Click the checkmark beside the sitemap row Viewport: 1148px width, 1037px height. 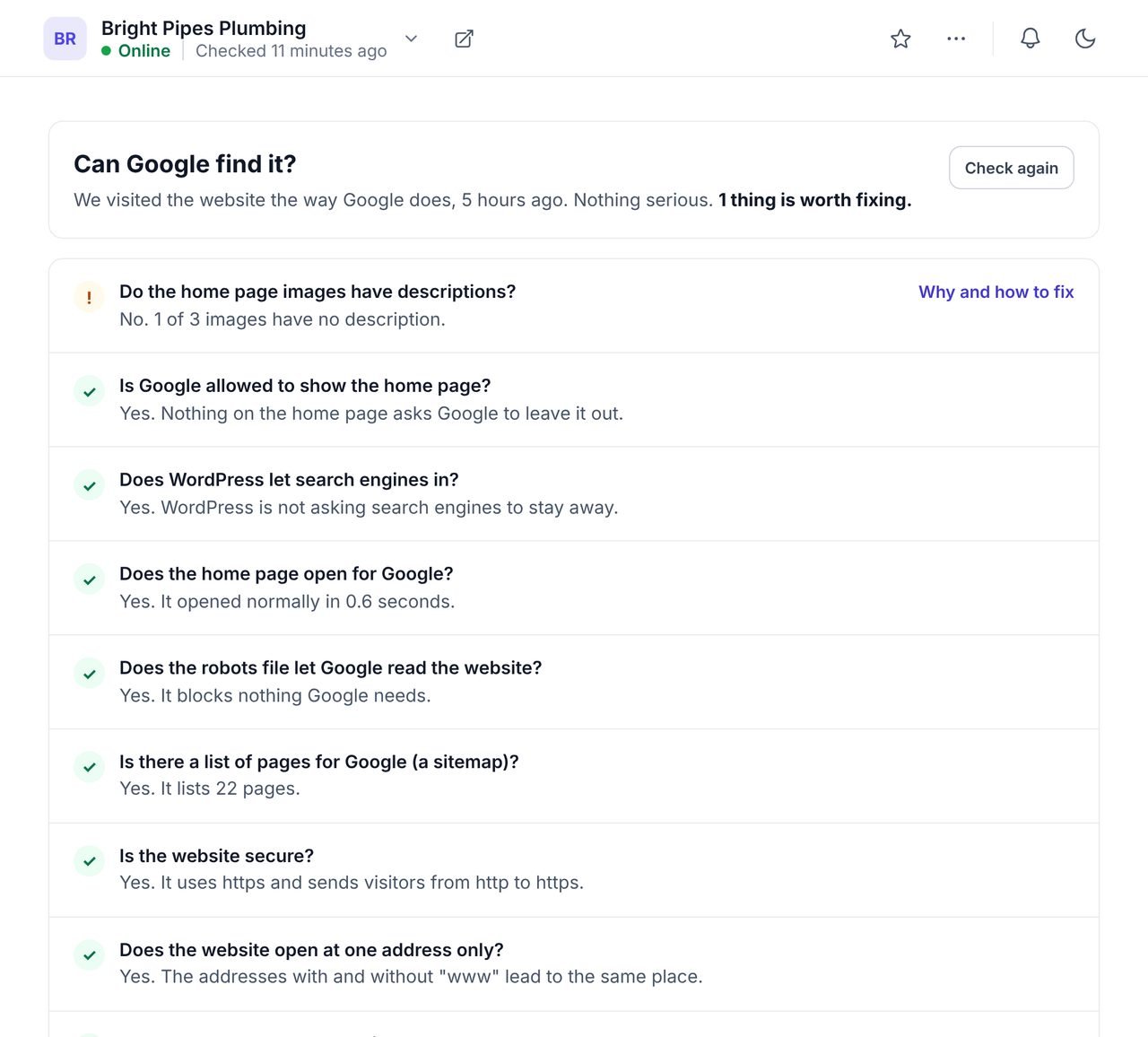[x=89, y=767]
